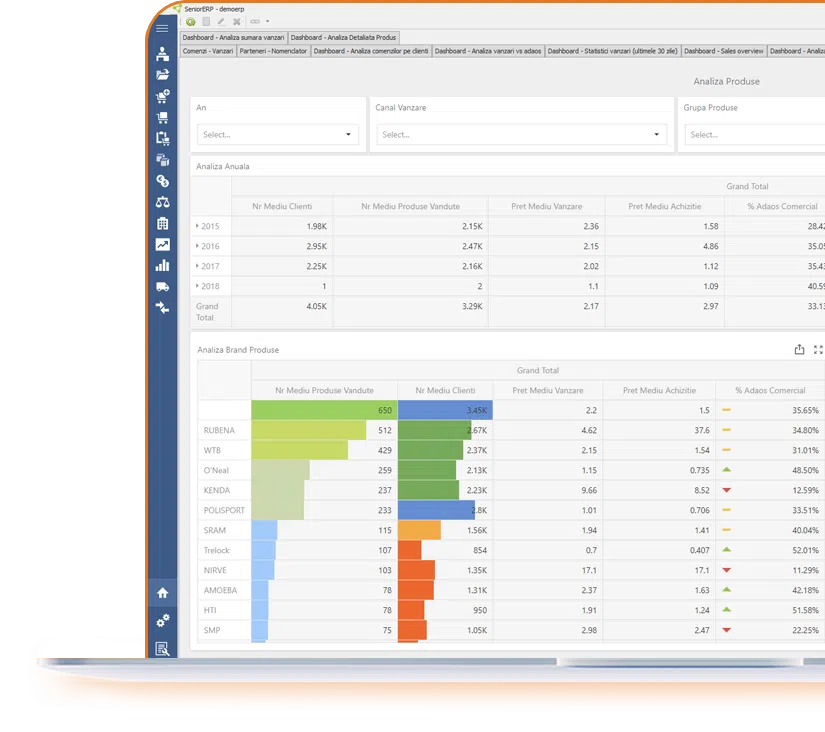Open the export icon in Analiza Brand Produse
This screenshot has width=825, height=732.
[x=799, y=349]
